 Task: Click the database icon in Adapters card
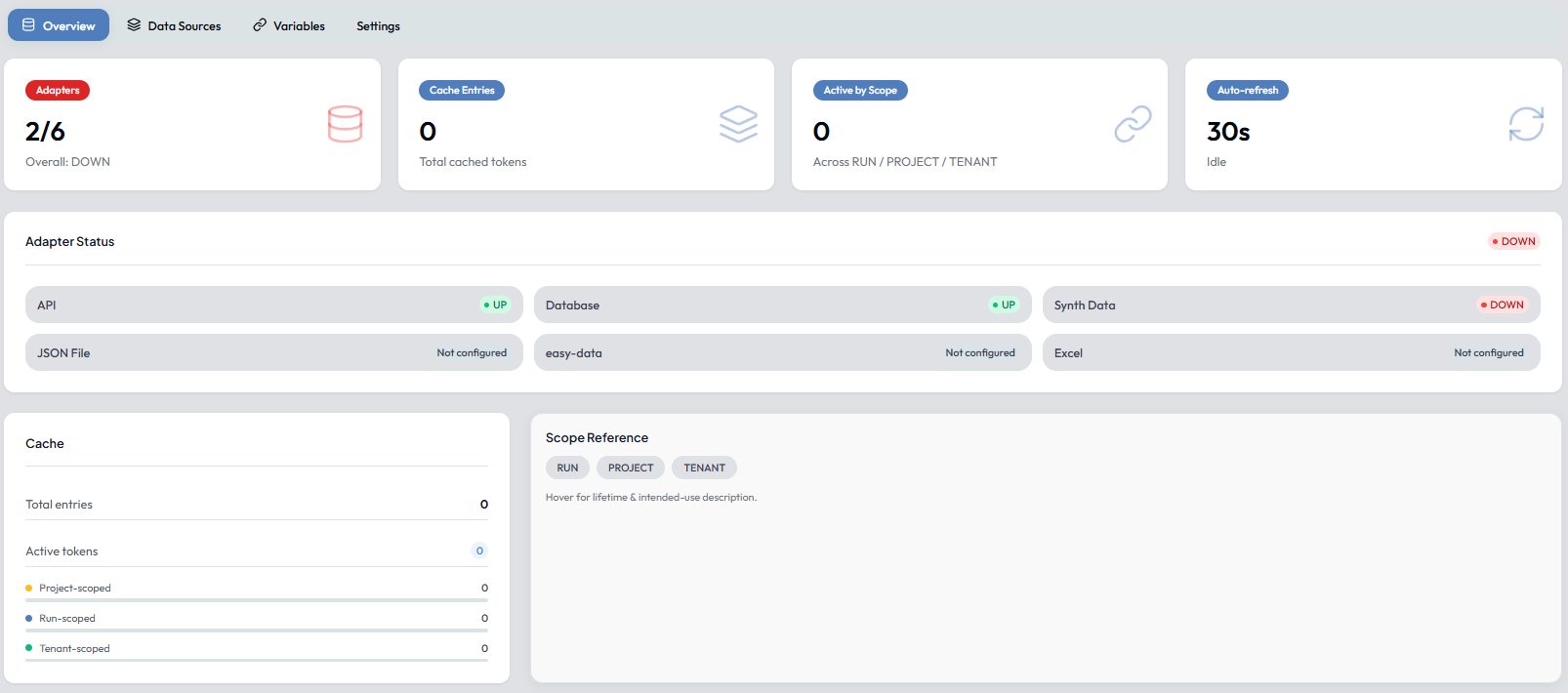click(346, 124)
